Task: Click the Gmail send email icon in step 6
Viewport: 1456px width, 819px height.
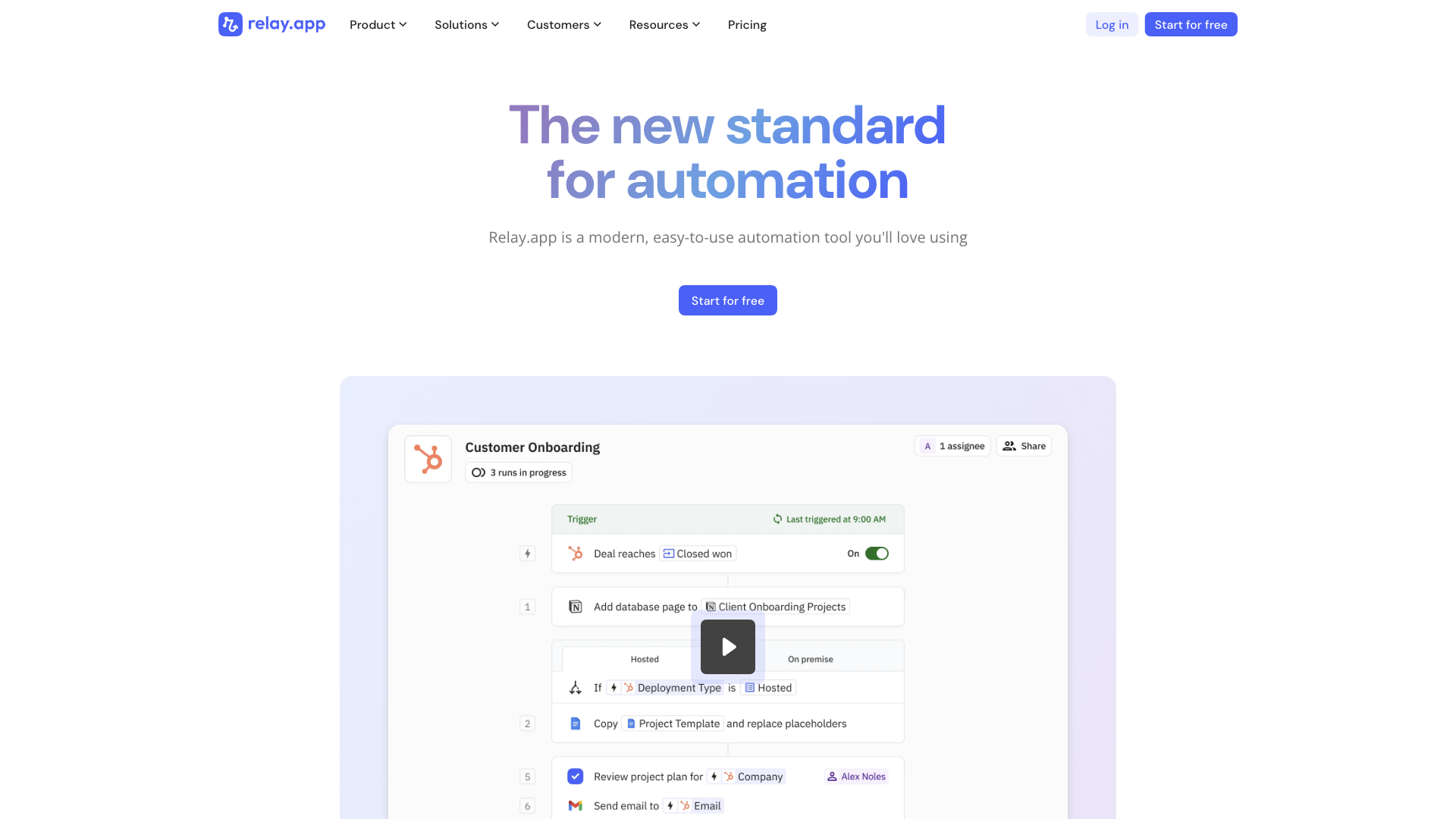Action: point(575,805)
